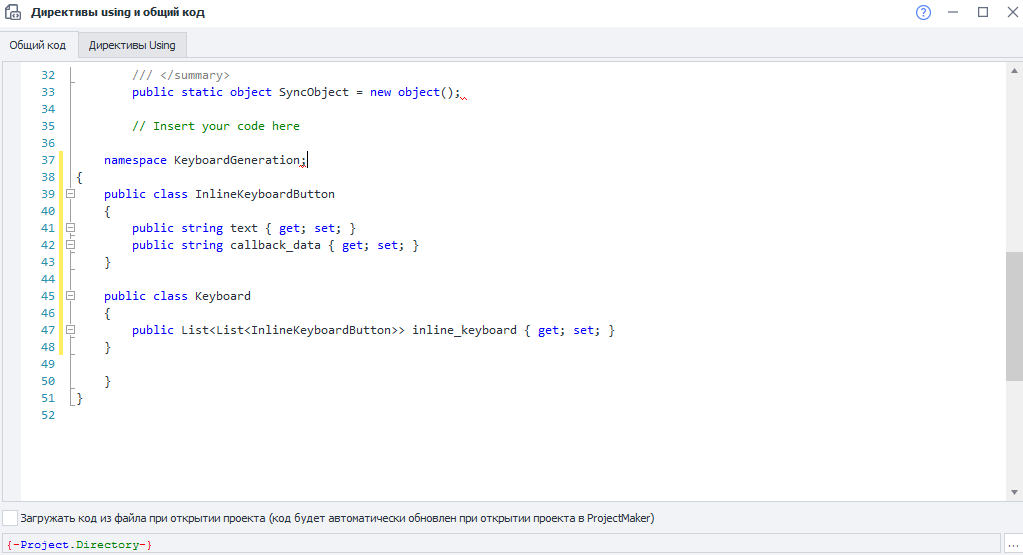Collapse the inline_keyboard property fold
Screen dimensions: 1023x555
coord(70,330)
